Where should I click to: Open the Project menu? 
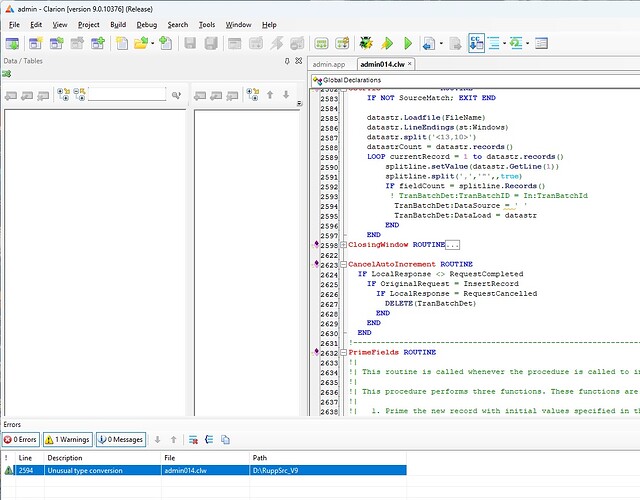(89, 25)
